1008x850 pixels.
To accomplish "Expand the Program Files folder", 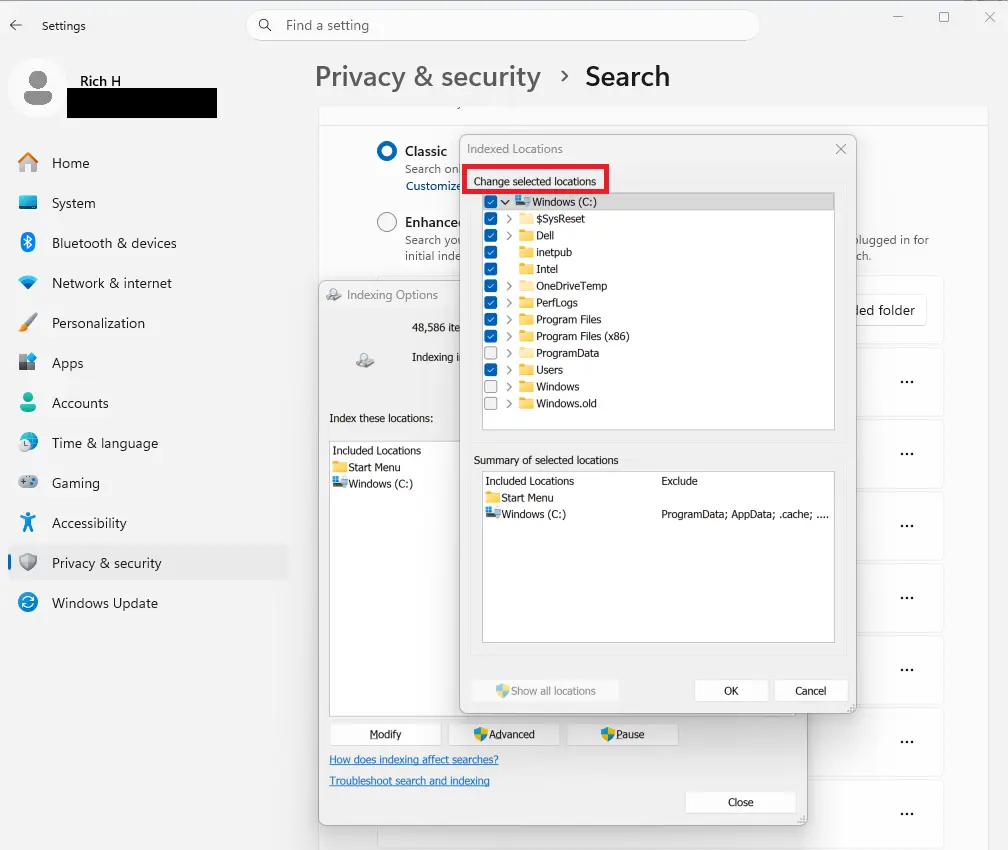I will pyautogui.click(x=509, y=319).
